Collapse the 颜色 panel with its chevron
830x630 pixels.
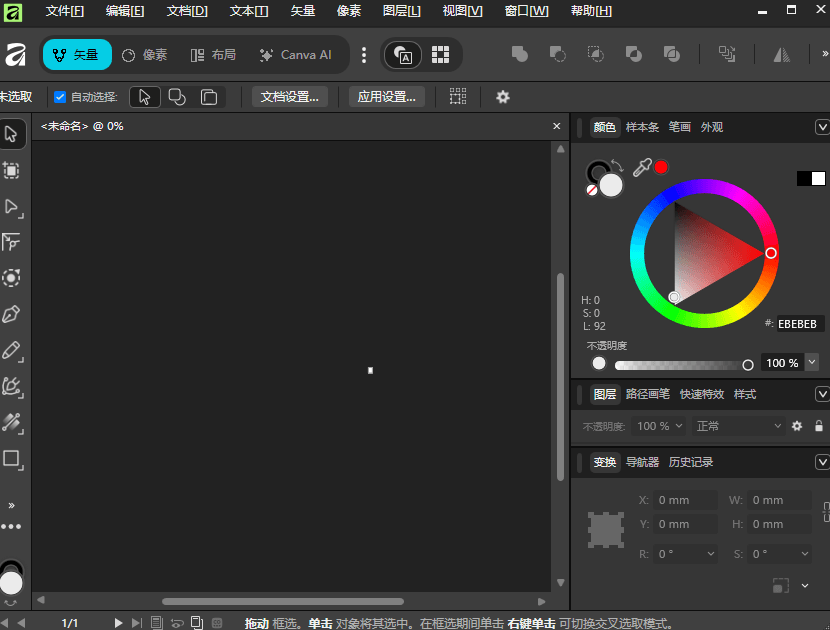[823, 127]
